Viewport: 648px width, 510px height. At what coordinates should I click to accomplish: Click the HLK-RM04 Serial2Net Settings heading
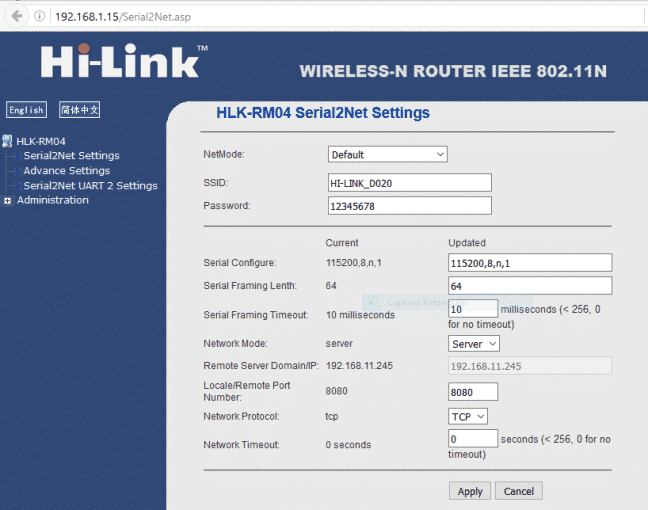click(x=323, y=113)
